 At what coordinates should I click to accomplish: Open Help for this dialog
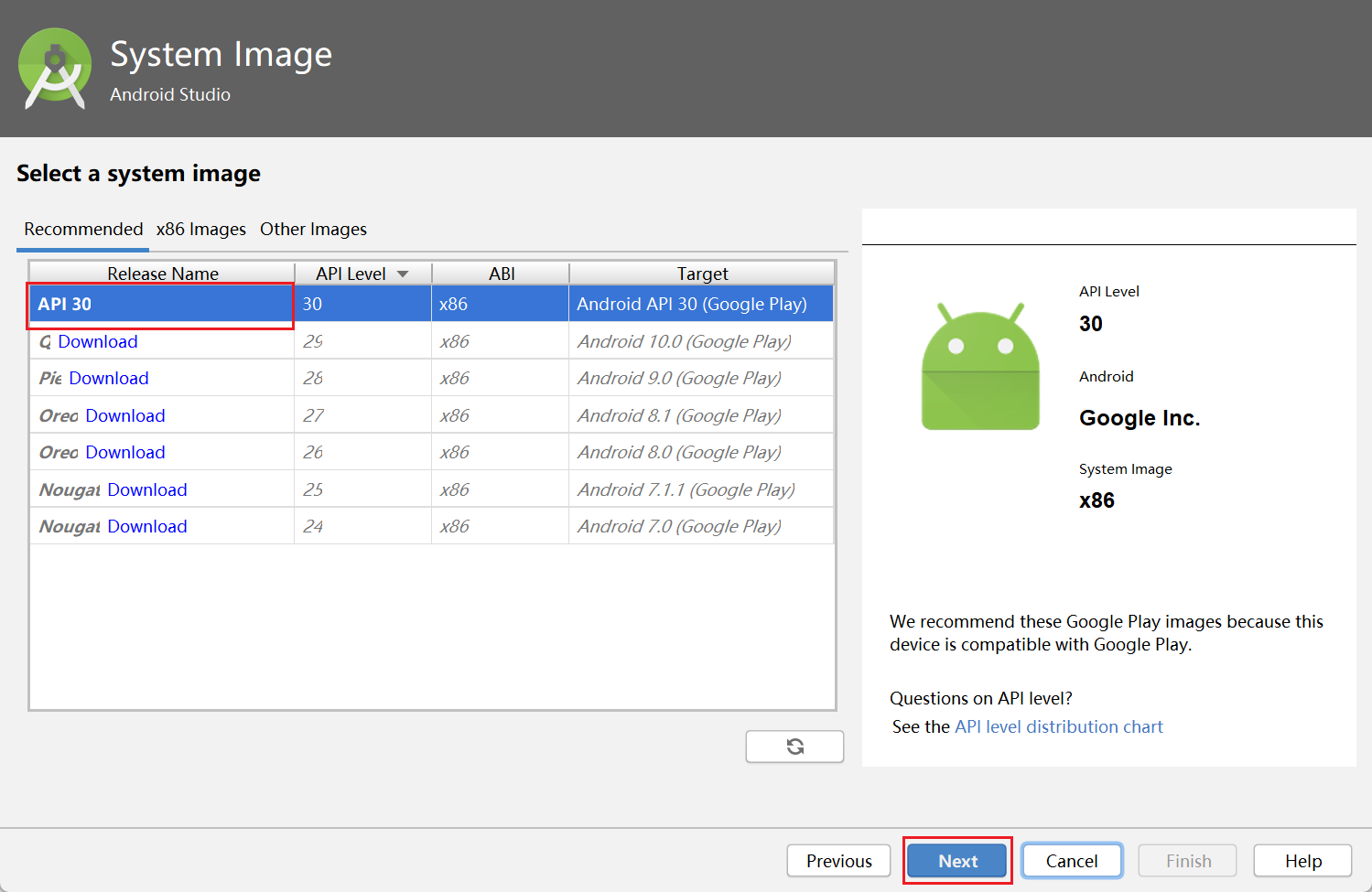tap(1302, 861)
